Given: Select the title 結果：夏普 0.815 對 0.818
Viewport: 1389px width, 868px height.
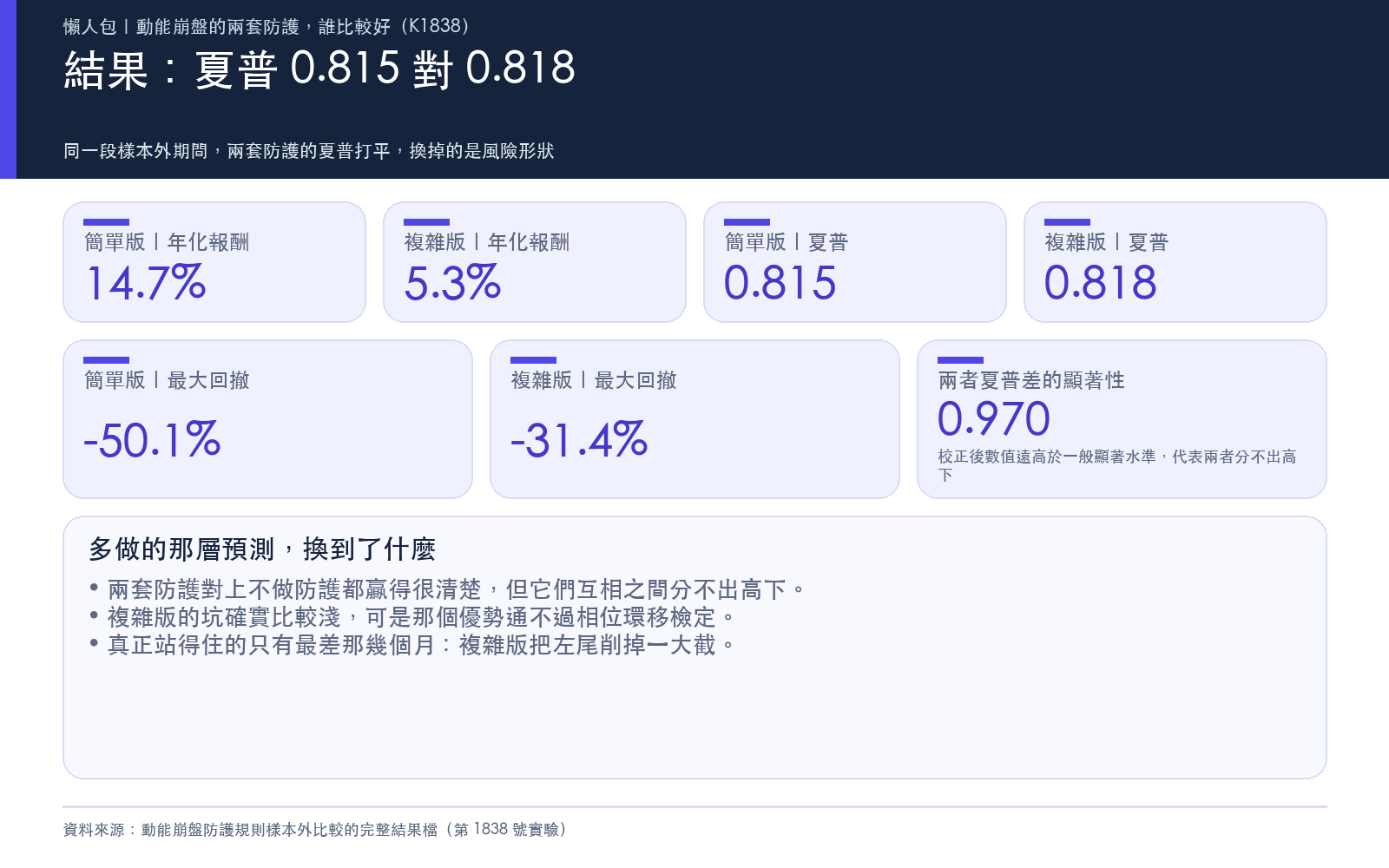Looking at the screenshot, I should 319,69.
